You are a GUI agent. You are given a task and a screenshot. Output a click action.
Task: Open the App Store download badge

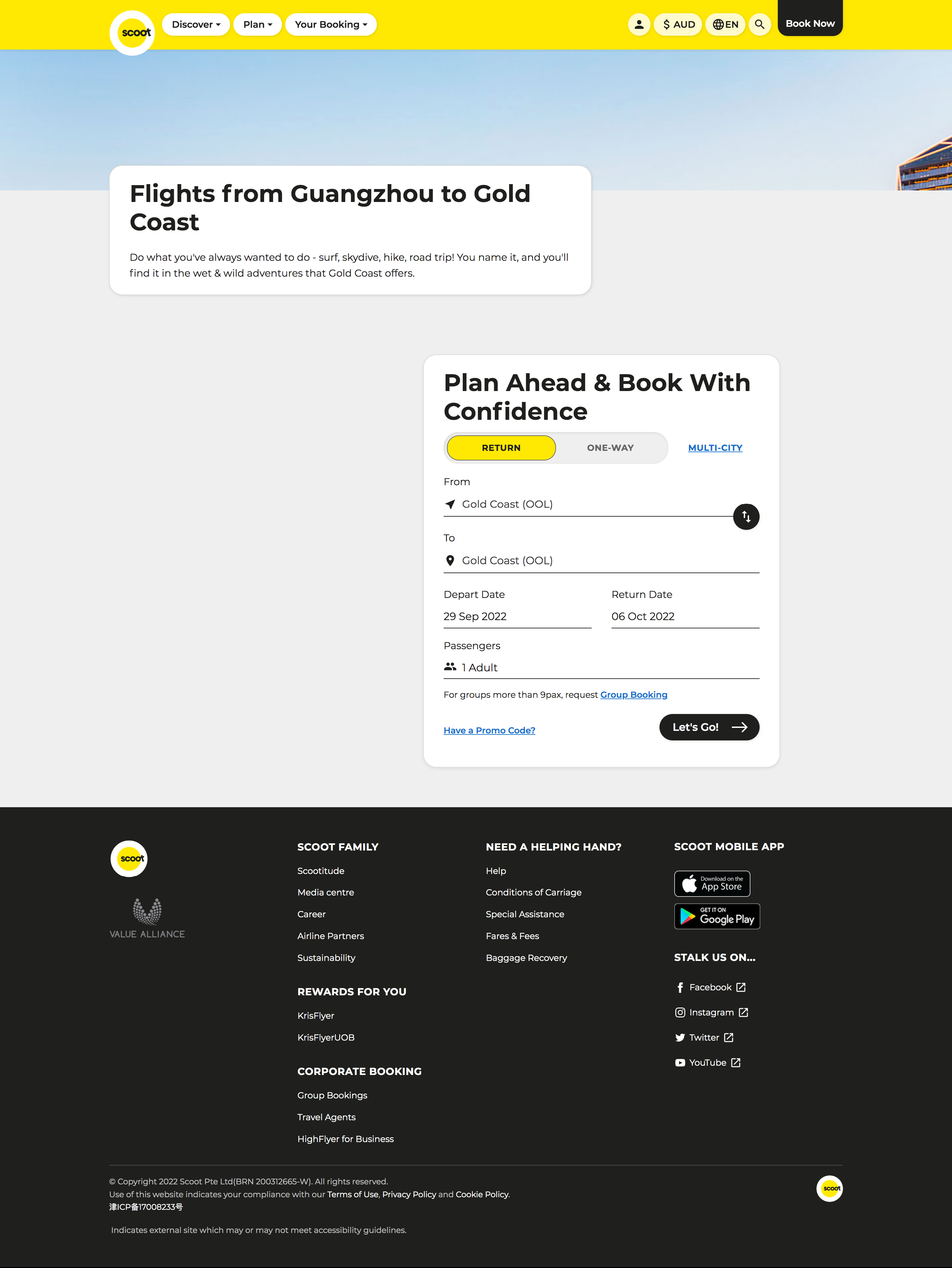(712, 883)
